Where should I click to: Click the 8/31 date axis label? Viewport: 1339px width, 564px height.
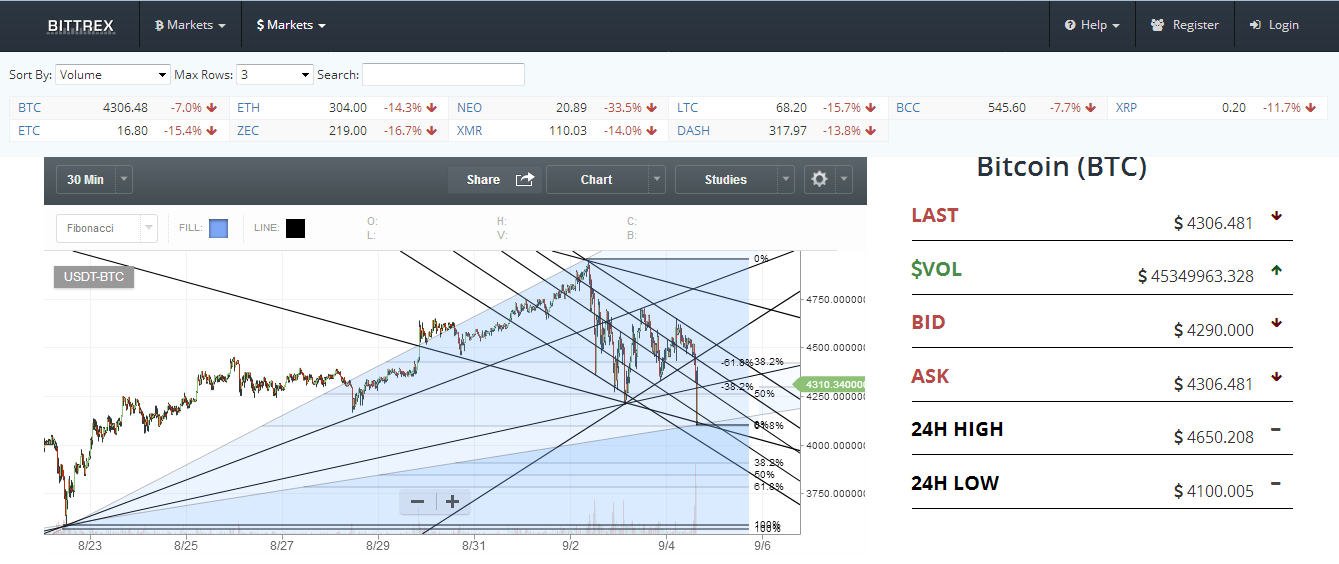(x=474, y=546)
